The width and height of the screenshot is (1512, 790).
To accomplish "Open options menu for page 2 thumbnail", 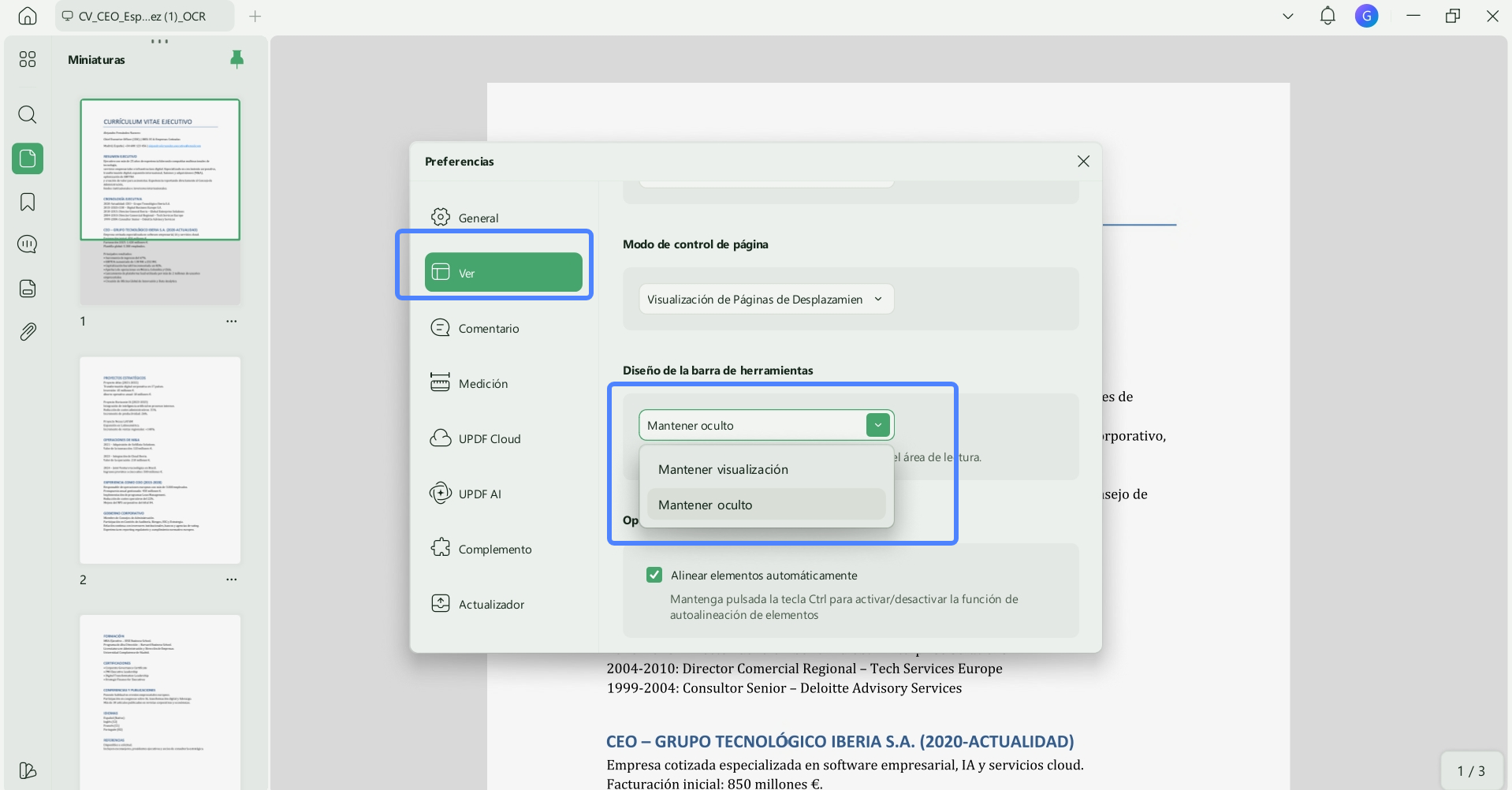I will pos(232,579).
